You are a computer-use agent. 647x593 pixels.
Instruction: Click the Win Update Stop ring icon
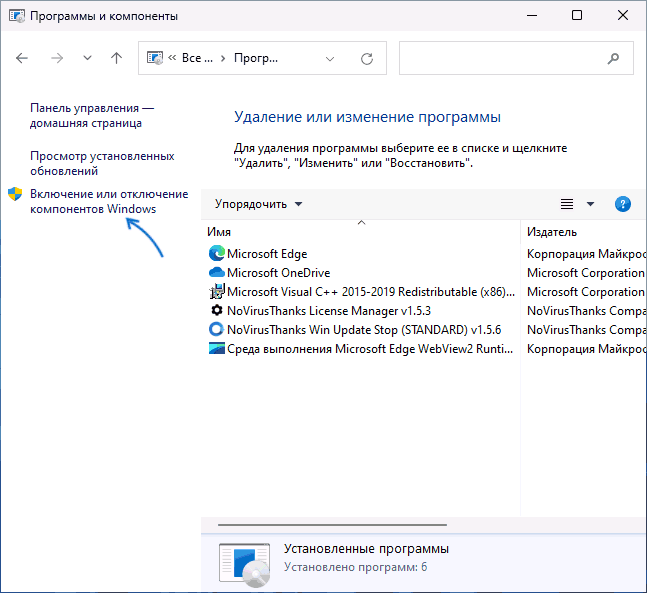tap(217, 329)
